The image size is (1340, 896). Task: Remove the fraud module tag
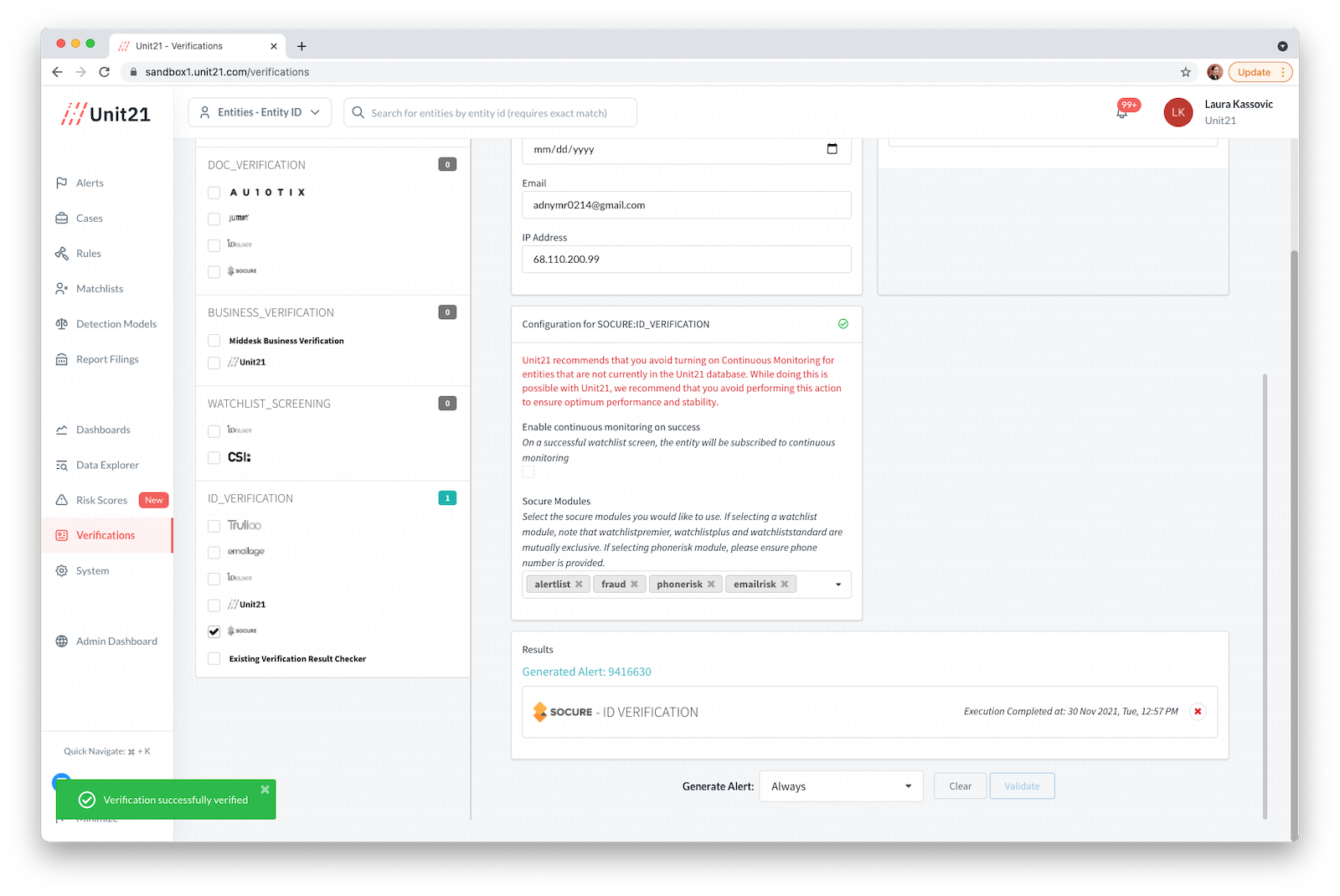[x=634, y=584]
